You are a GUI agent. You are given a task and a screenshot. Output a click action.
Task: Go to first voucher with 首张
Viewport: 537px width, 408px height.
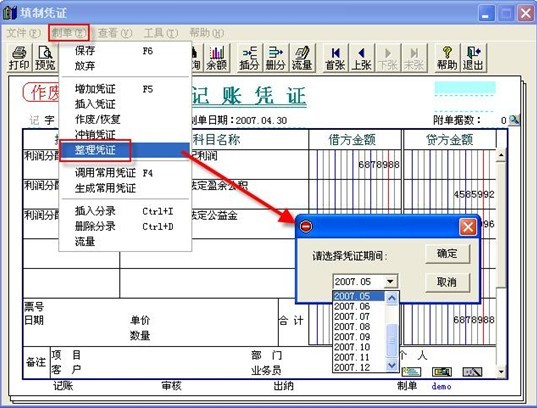coord(335,58)
